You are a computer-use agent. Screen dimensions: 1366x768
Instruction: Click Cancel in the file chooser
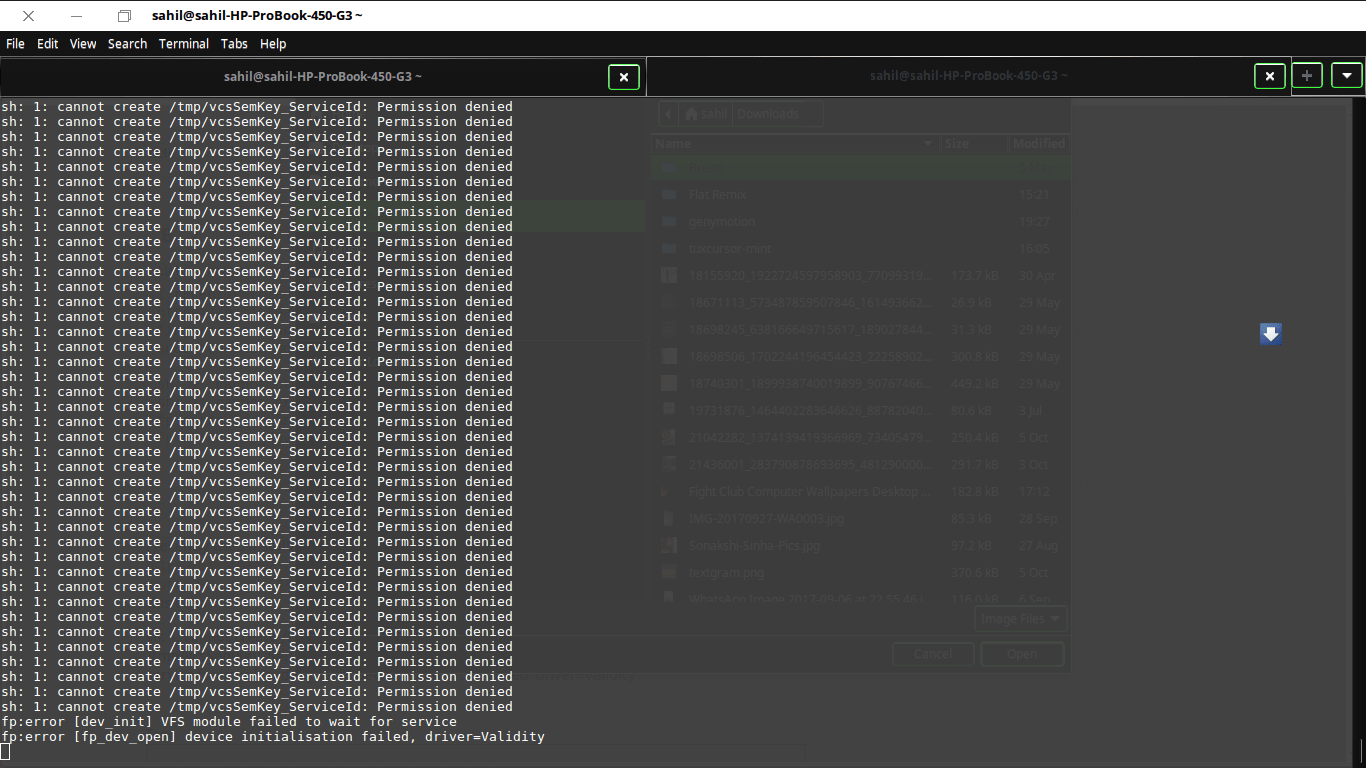[932, 653]
